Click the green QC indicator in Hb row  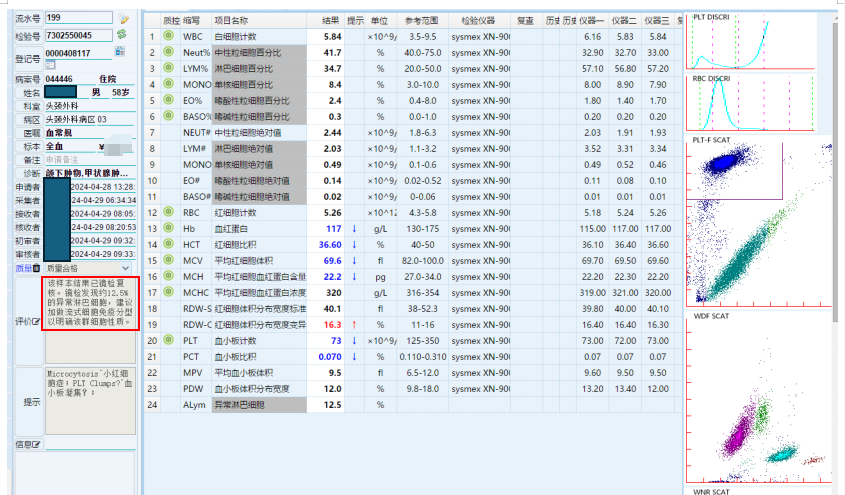[x=168, y=228]
